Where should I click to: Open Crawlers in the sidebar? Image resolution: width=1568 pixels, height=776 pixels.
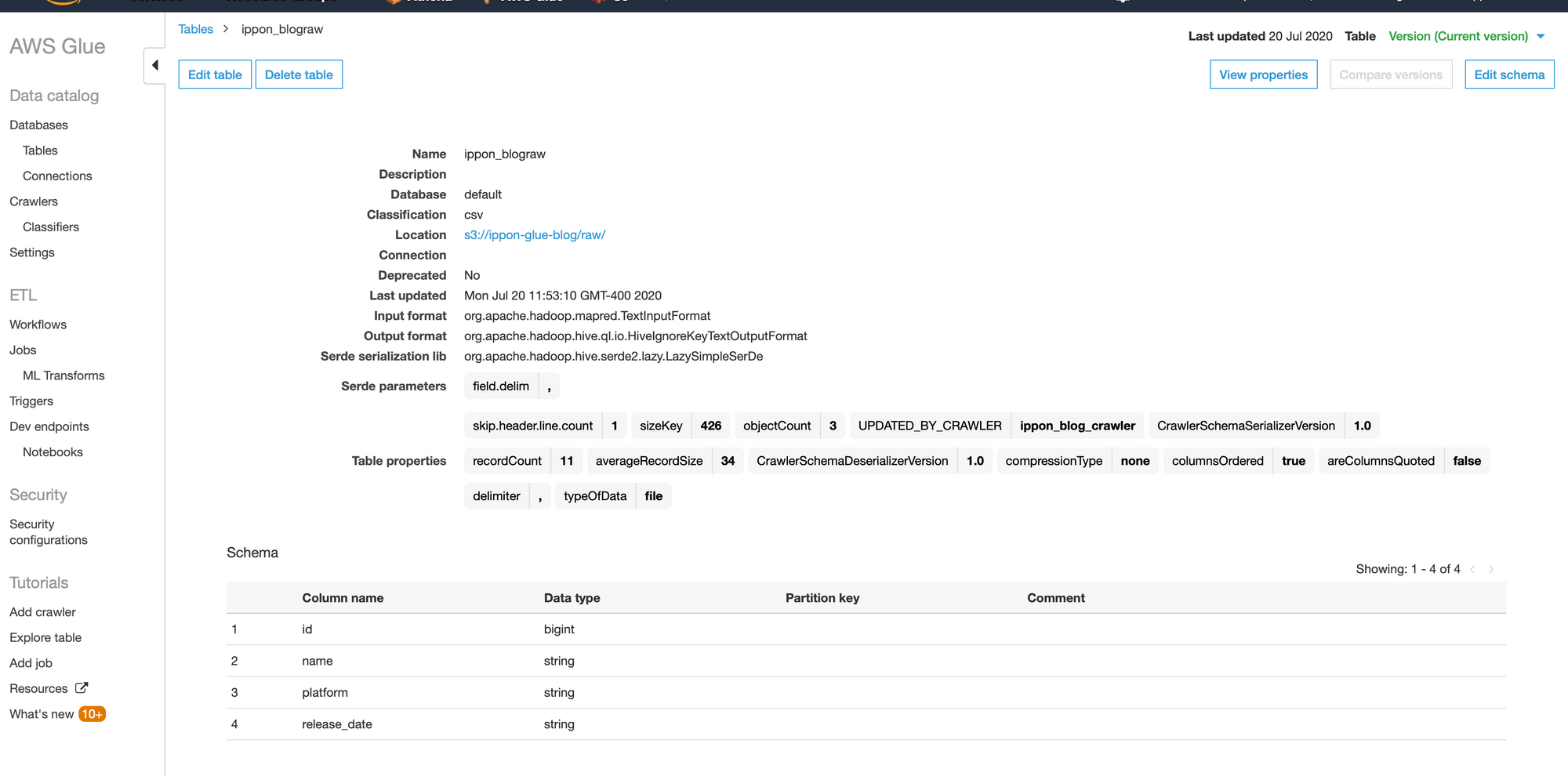pos(34,201)
